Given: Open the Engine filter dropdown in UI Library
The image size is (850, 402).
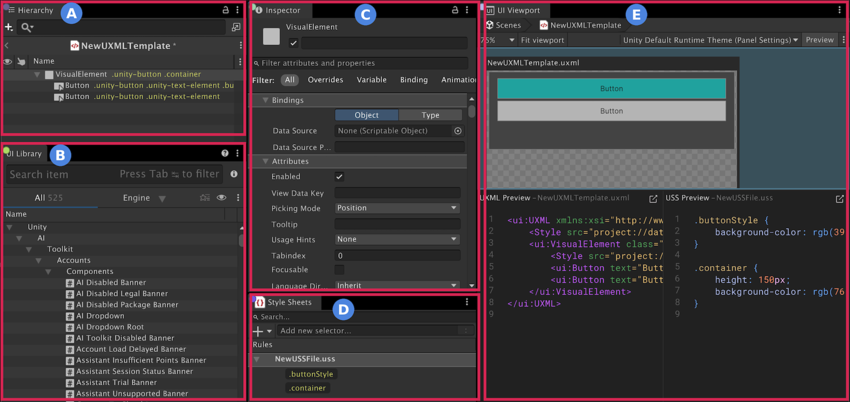Looking at the screenshot, I should pyautogui.click(x=144, y=198).
